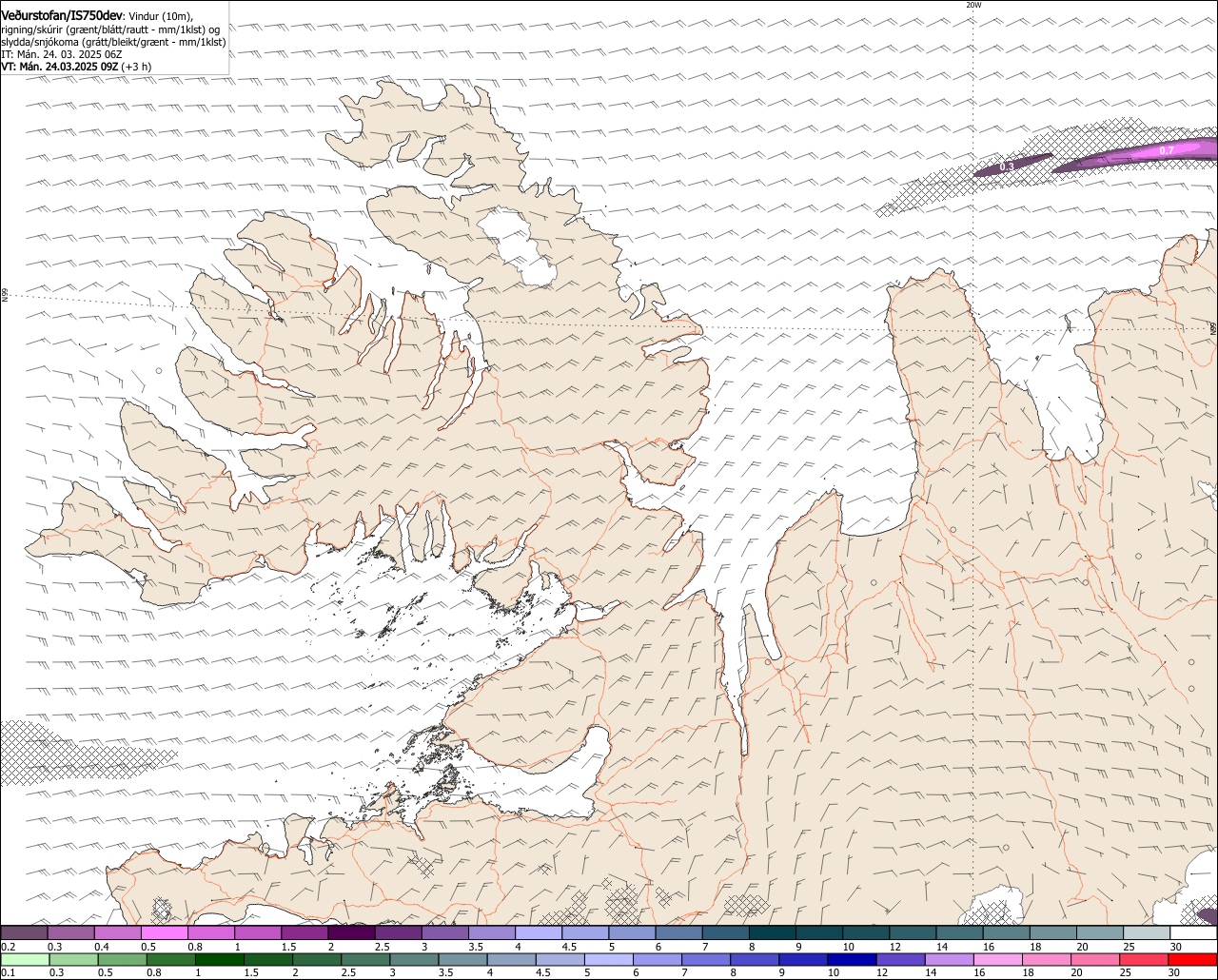Viewport: 1218px width, 980px height.
Task: Select upper legend lavender swatch between 4 and 4.5
Action: tap(539, 932)
